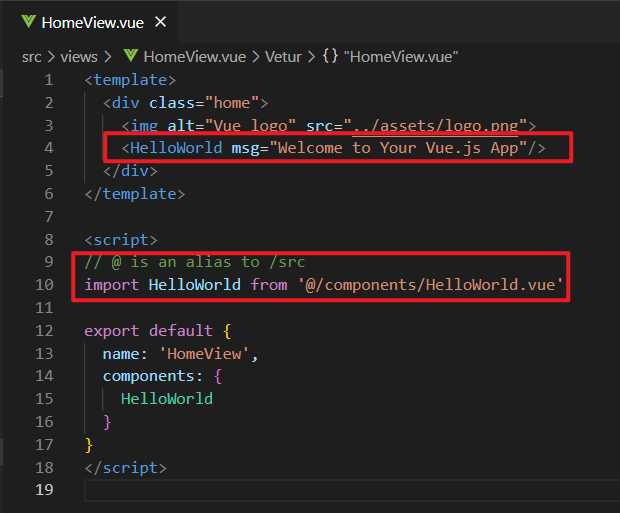Screen dimensions: 620x513
Task: Click the Vue icon in breadcrumb path
Action: (130, 56)
